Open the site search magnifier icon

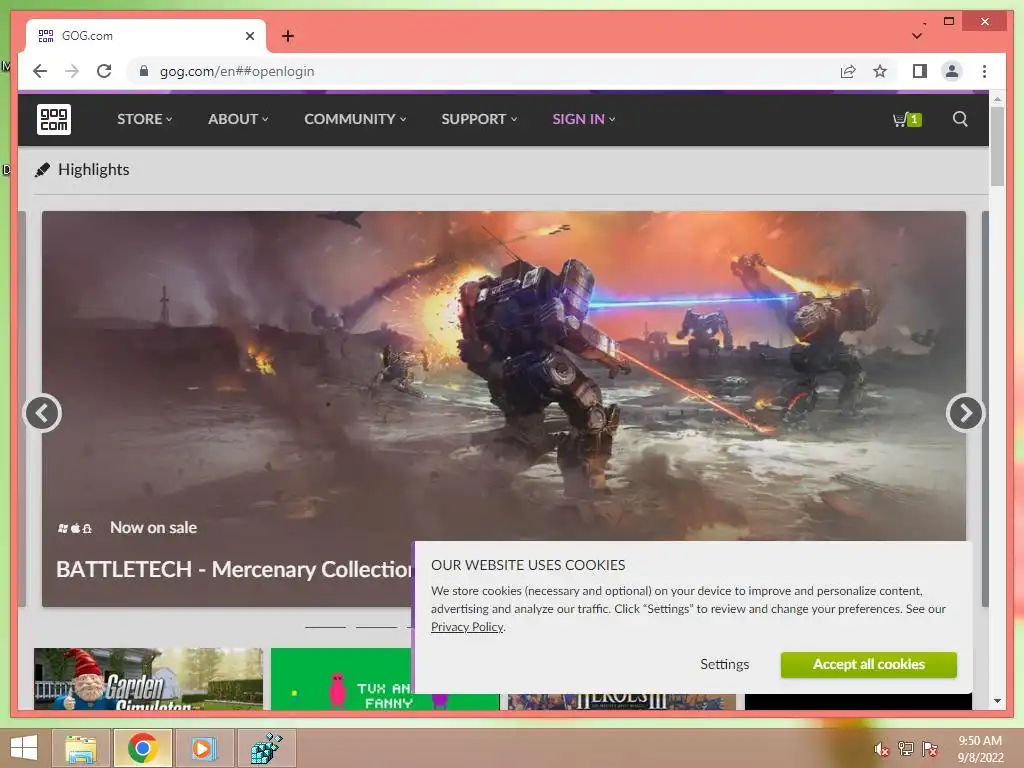coord(960,119)
